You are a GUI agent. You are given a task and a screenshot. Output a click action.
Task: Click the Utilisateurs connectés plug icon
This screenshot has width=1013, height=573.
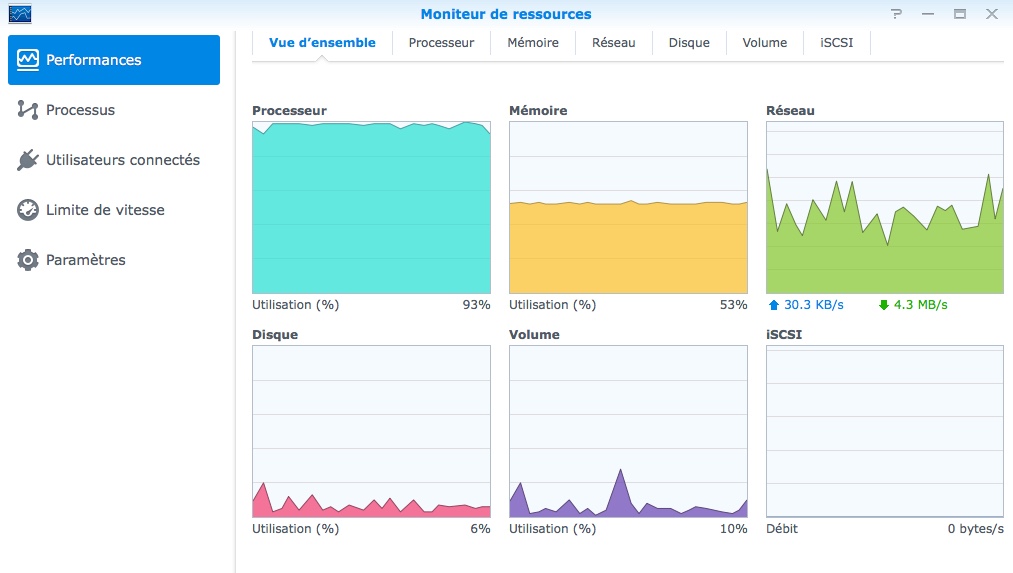coord(28,160)
